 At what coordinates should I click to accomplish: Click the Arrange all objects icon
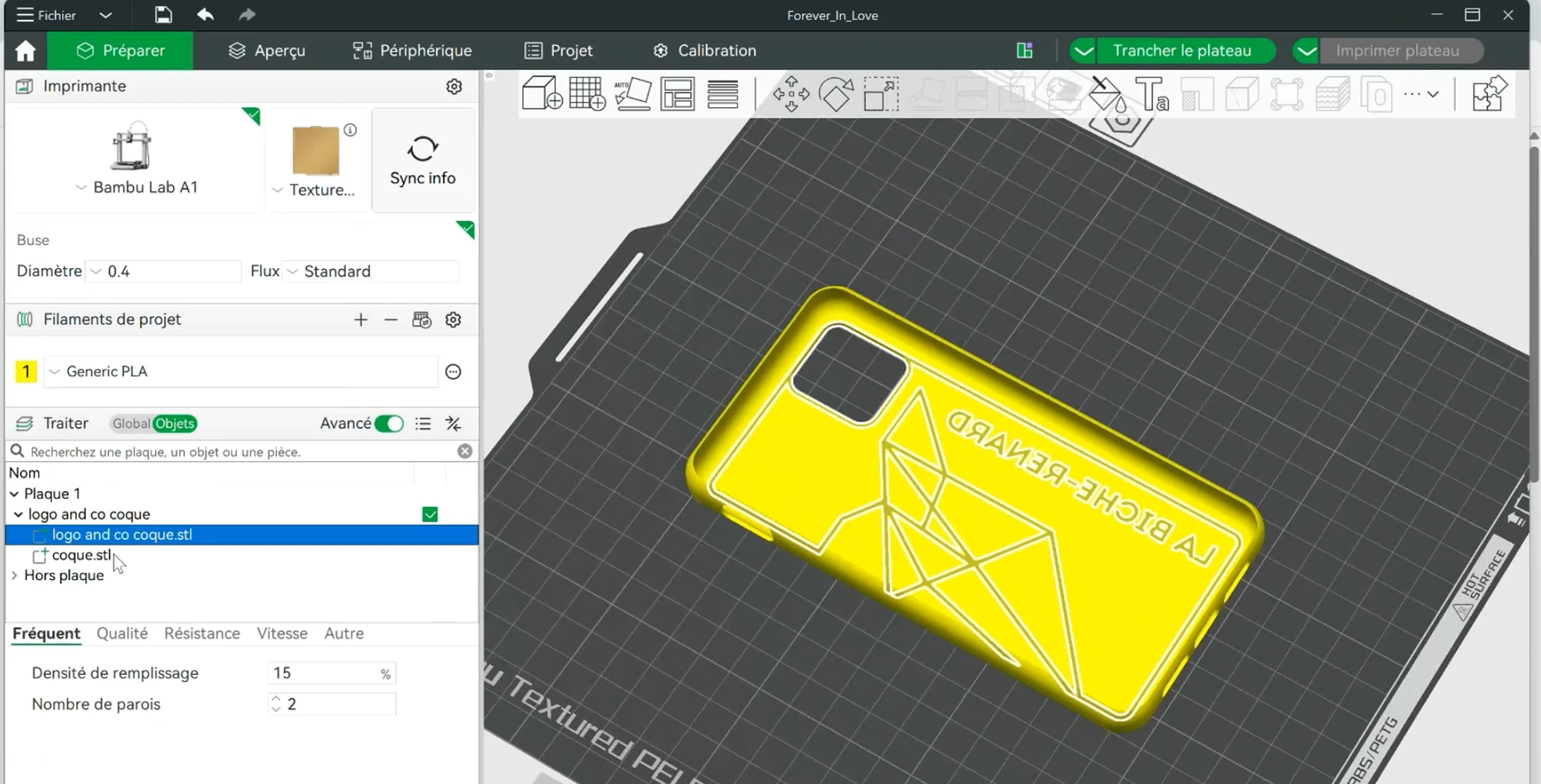677,93
